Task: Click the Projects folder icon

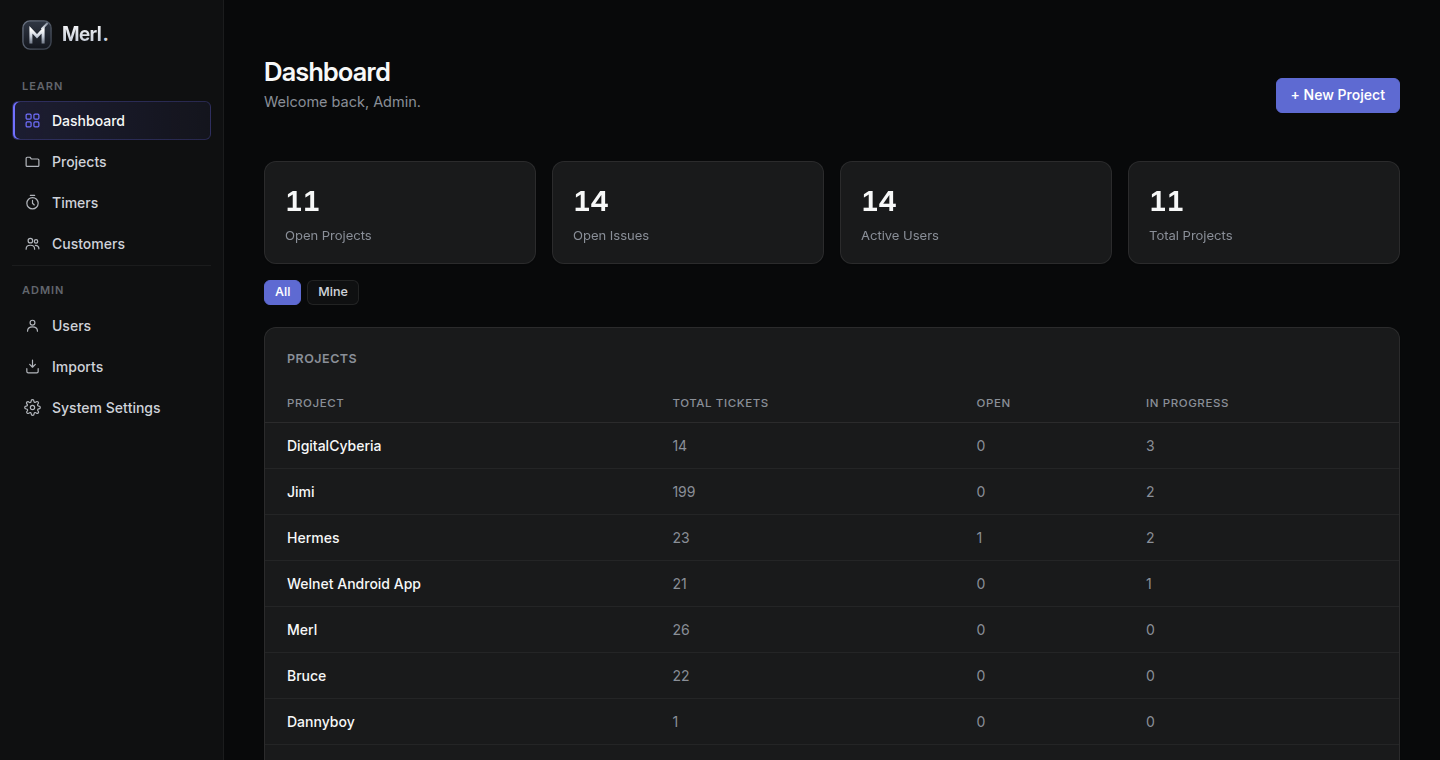Action: click(33, 162)
